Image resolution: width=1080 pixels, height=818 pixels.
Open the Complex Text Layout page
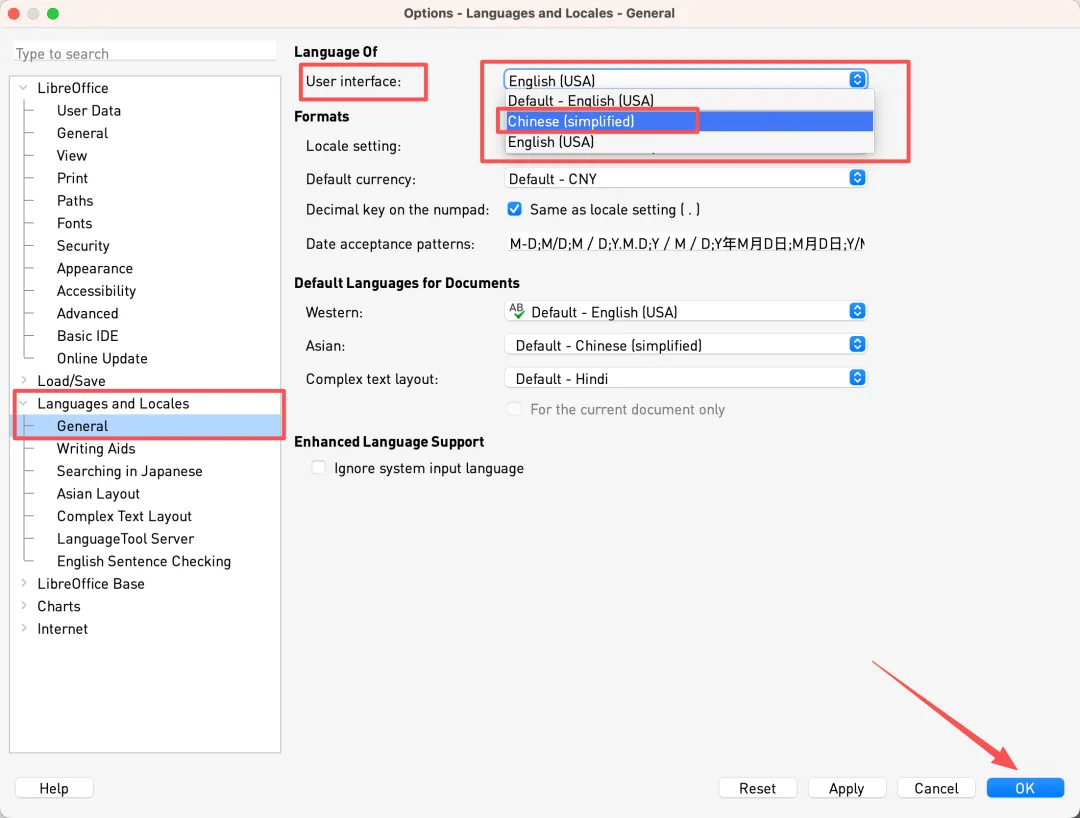[124, 516]
